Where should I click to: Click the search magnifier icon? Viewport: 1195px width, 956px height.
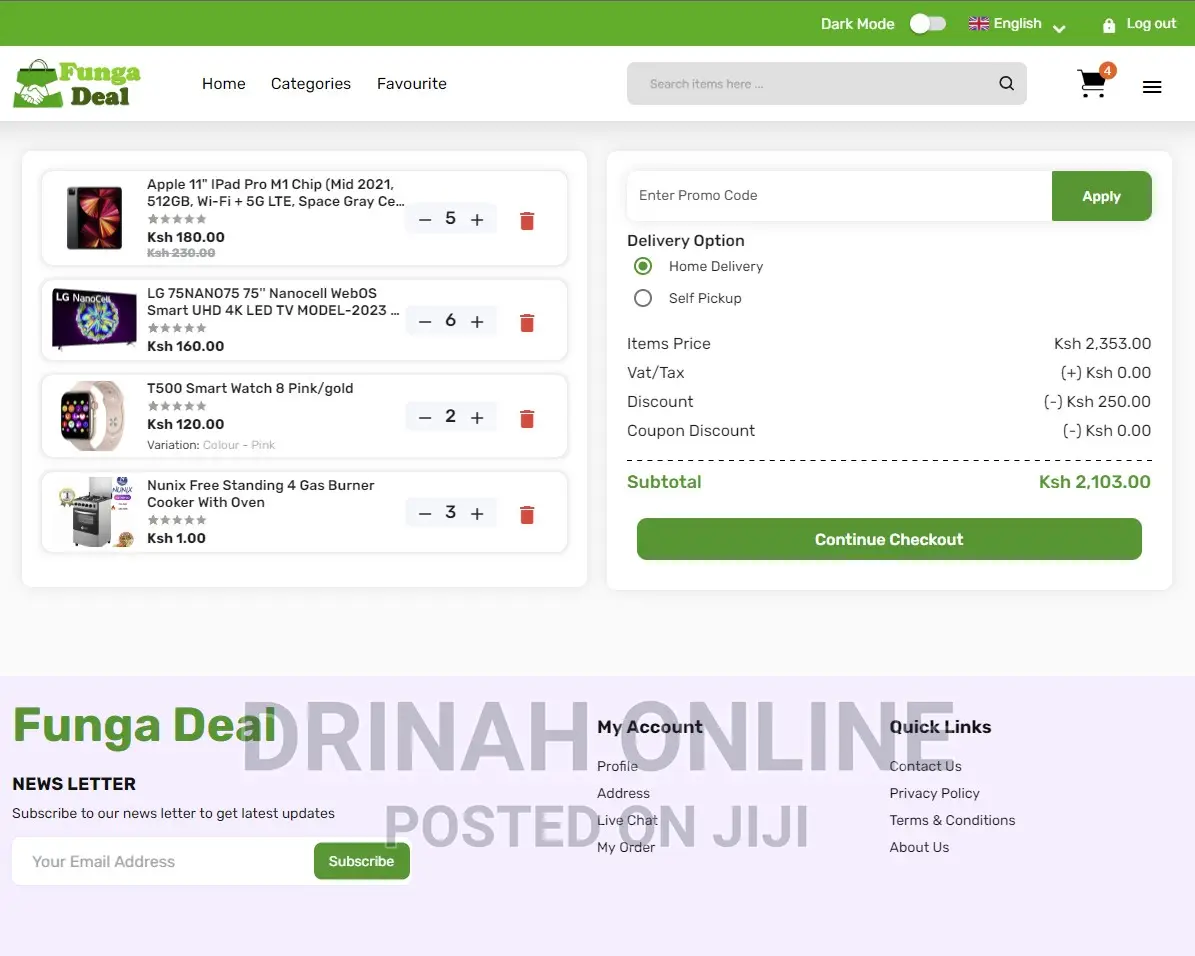click(1006, 83)
